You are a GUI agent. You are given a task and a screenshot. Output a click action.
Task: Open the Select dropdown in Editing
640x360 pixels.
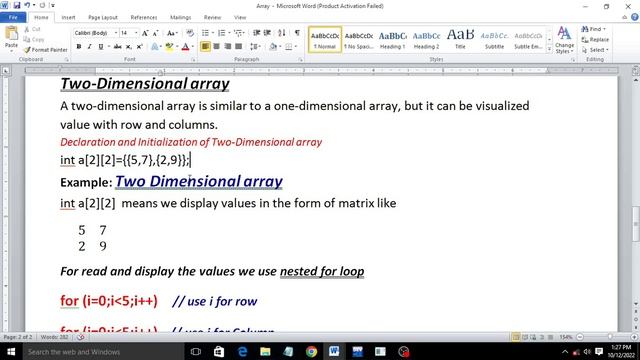click(x=597, y=50)
